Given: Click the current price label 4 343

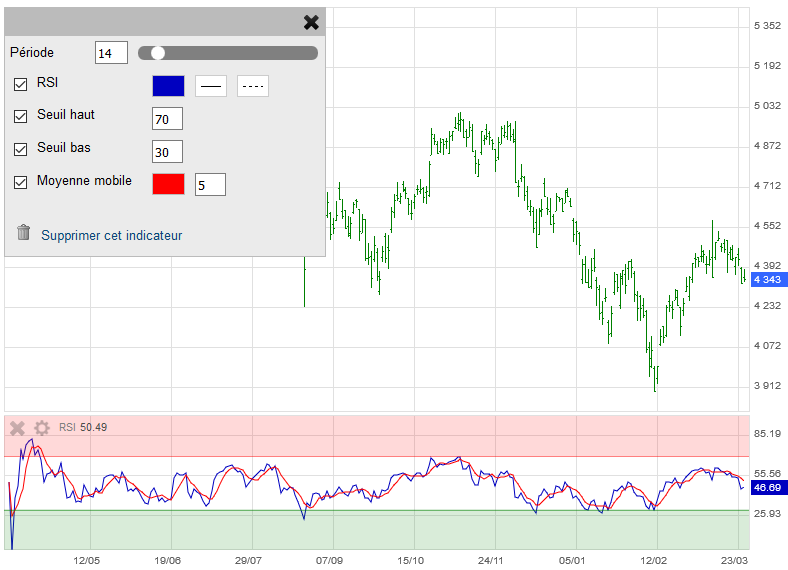Looking at the screenshot, I should [767, 279].
